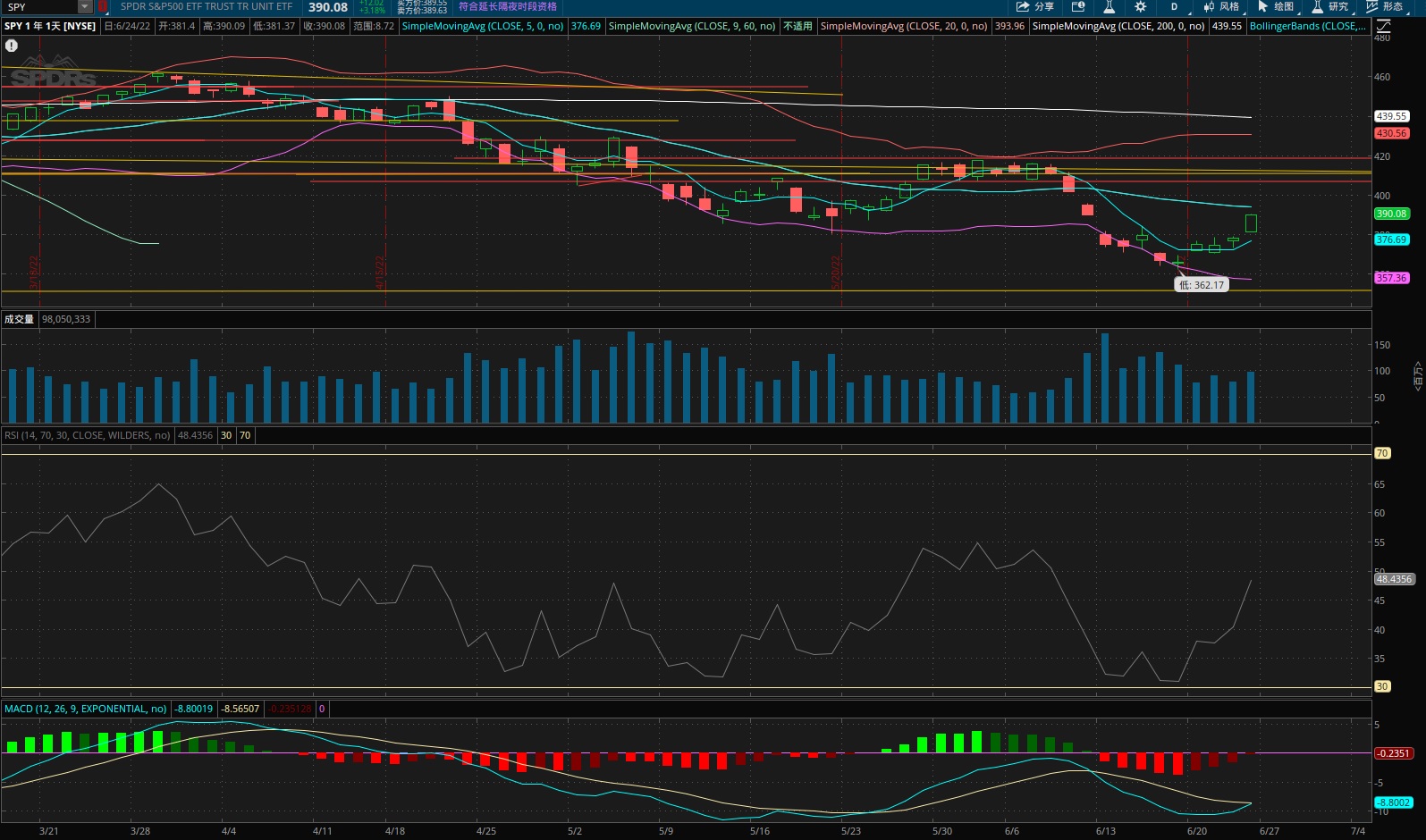Select SimpleMovingAvg (CLOSE, 20, 0, no) label

pyautogui.click(x=904, y=26)
